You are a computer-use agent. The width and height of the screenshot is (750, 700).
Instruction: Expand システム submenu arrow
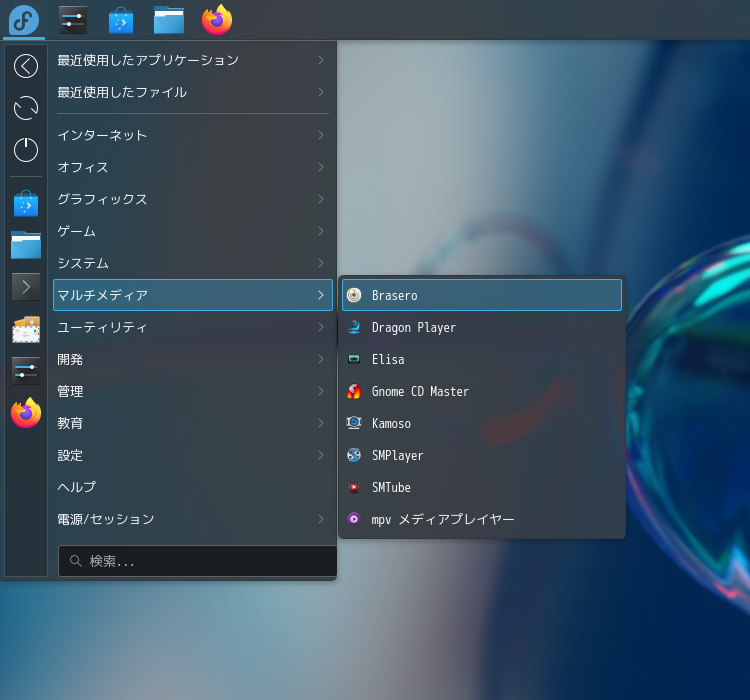click(x=321, y=263)
